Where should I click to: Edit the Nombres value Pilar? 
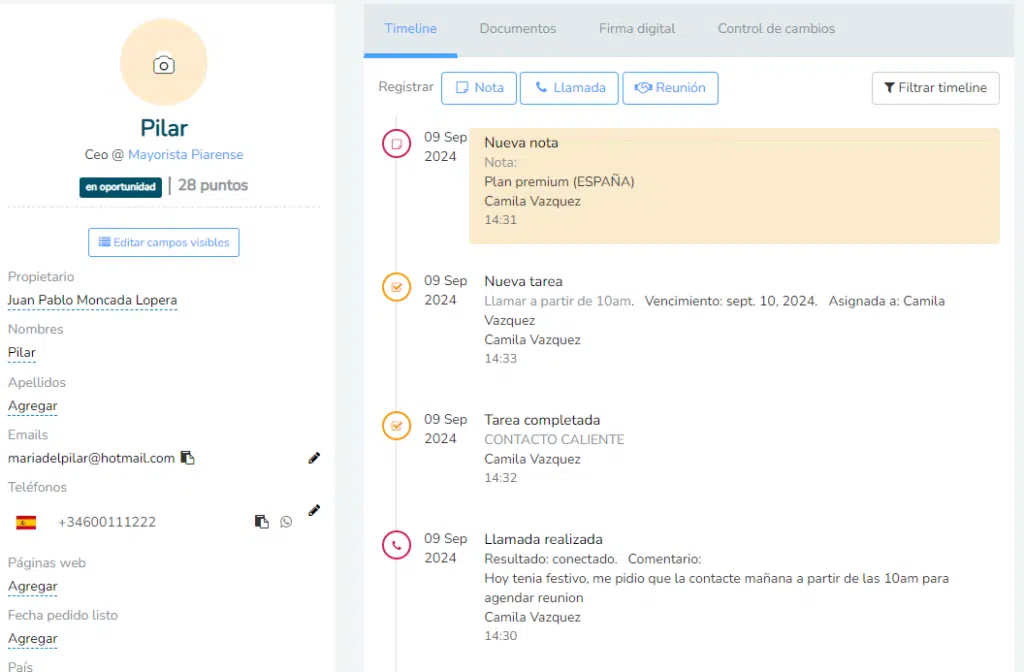(x=22, y=353)
